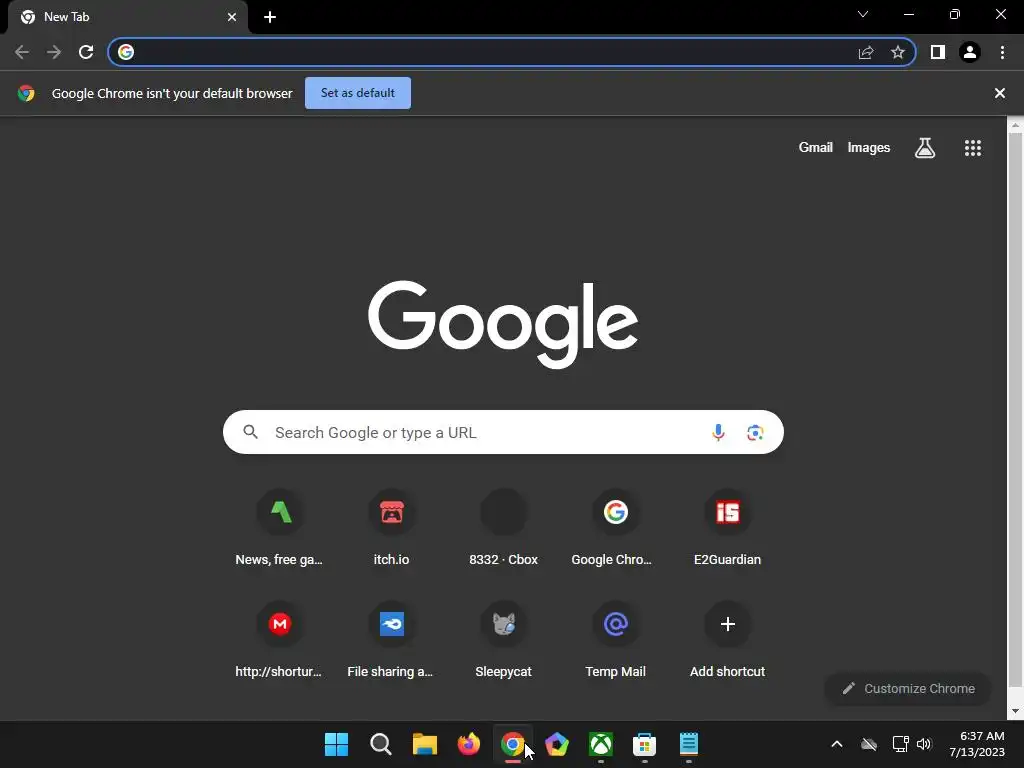Open itch.io shortcut

(x=391, y=529)
